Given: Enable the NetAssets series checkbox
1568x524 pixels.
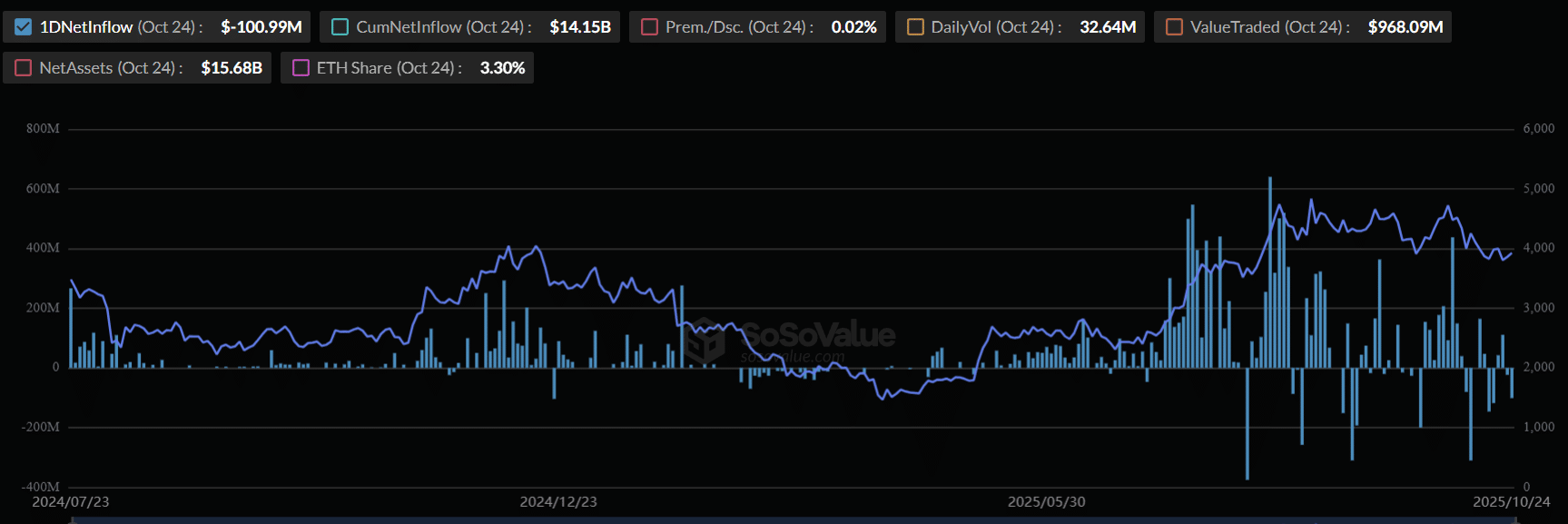Looking at the screenshot, I should 24,68.
